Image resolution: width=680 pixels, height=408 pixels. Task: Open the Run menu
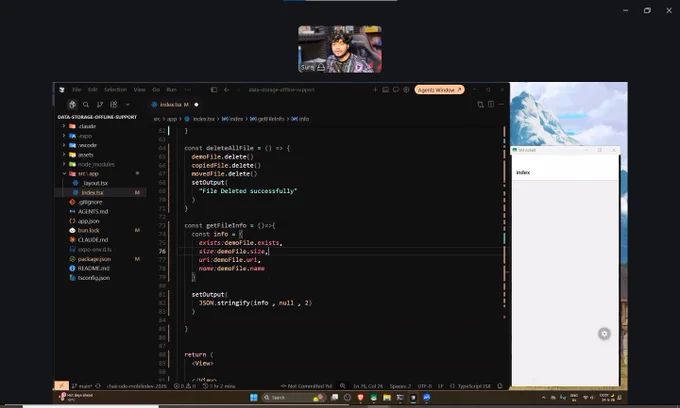[171, 90]
